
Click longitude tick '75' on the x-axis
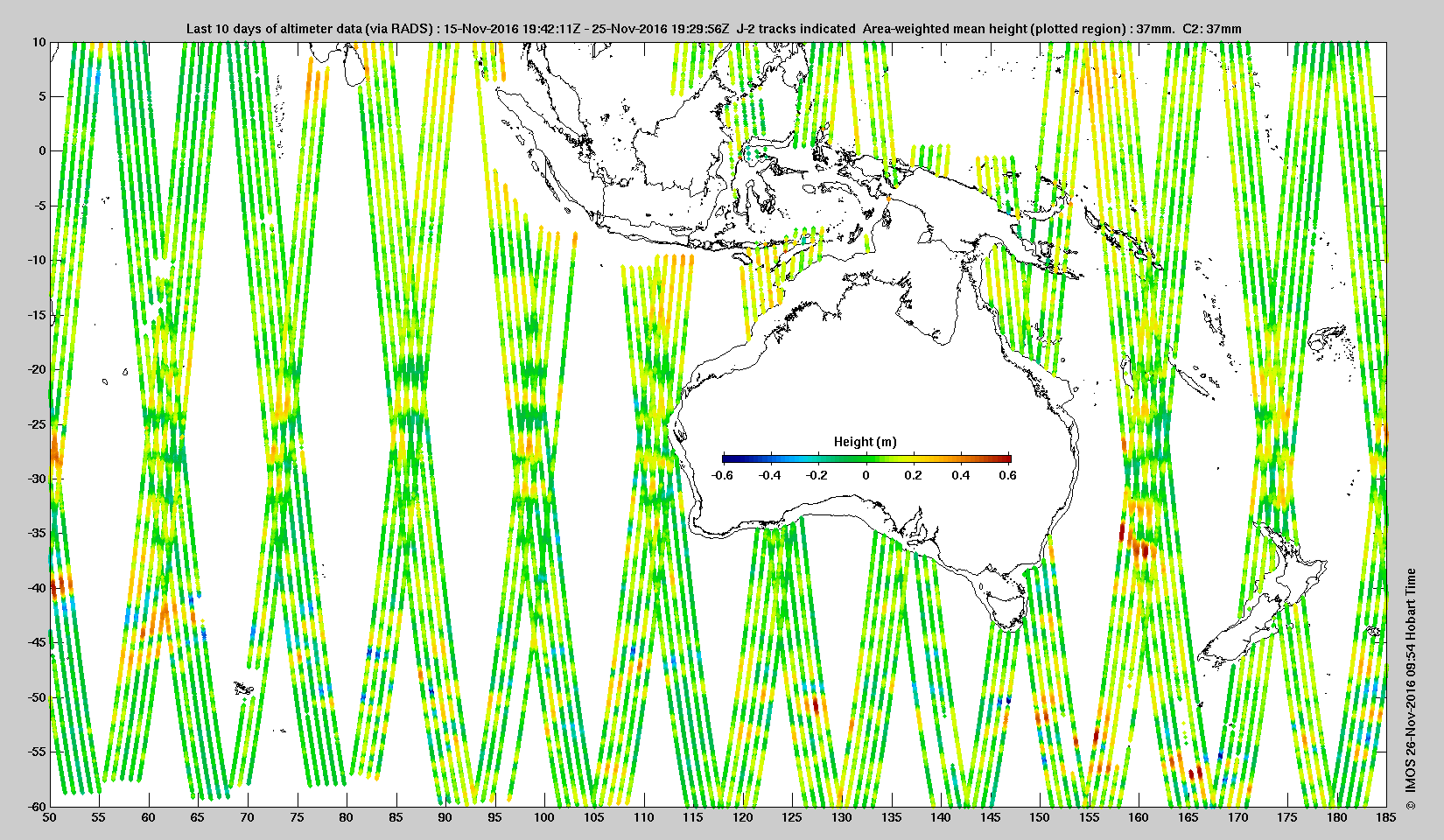(x=297, y=818)
